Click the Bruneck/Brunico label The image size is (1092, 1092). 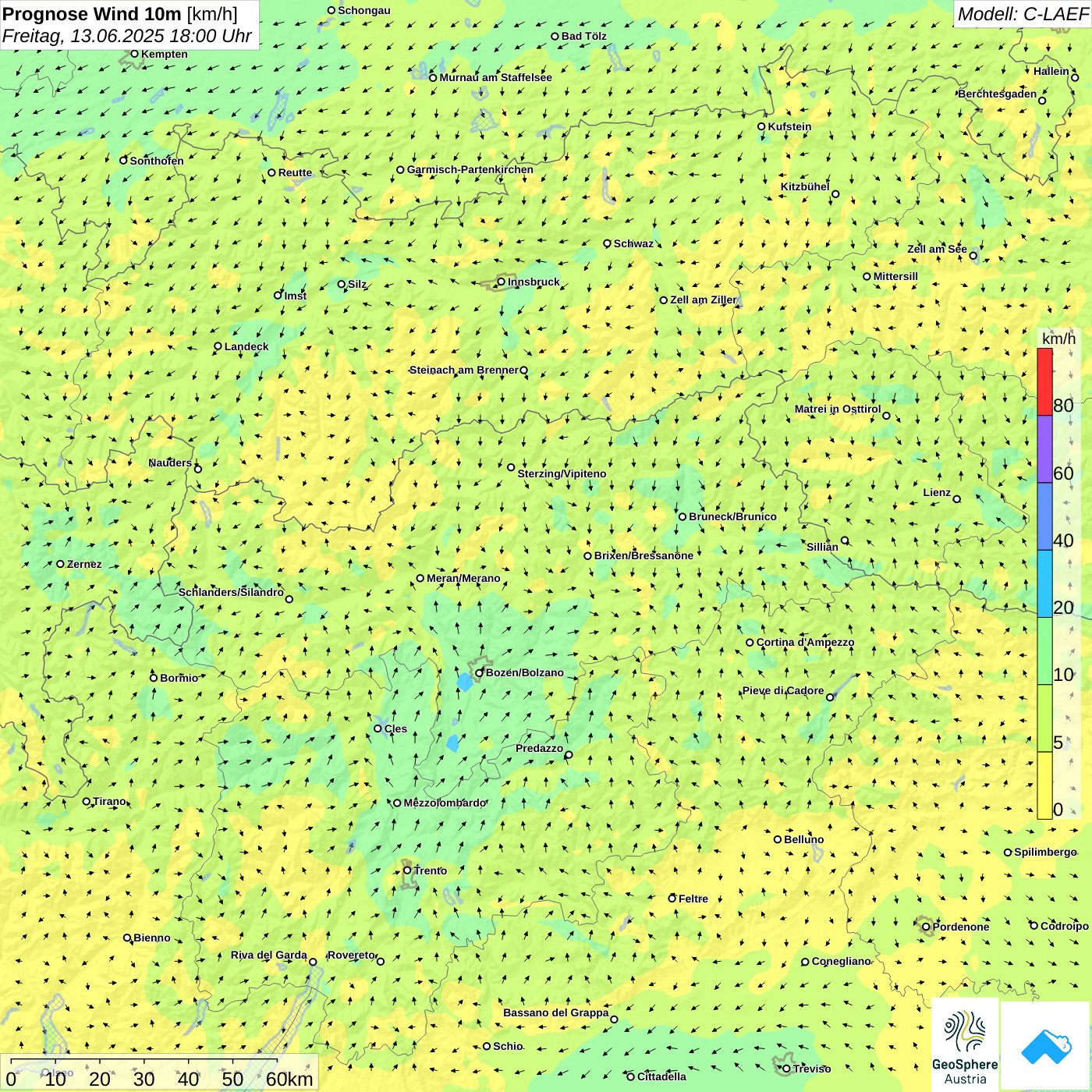tap(732, 516)
